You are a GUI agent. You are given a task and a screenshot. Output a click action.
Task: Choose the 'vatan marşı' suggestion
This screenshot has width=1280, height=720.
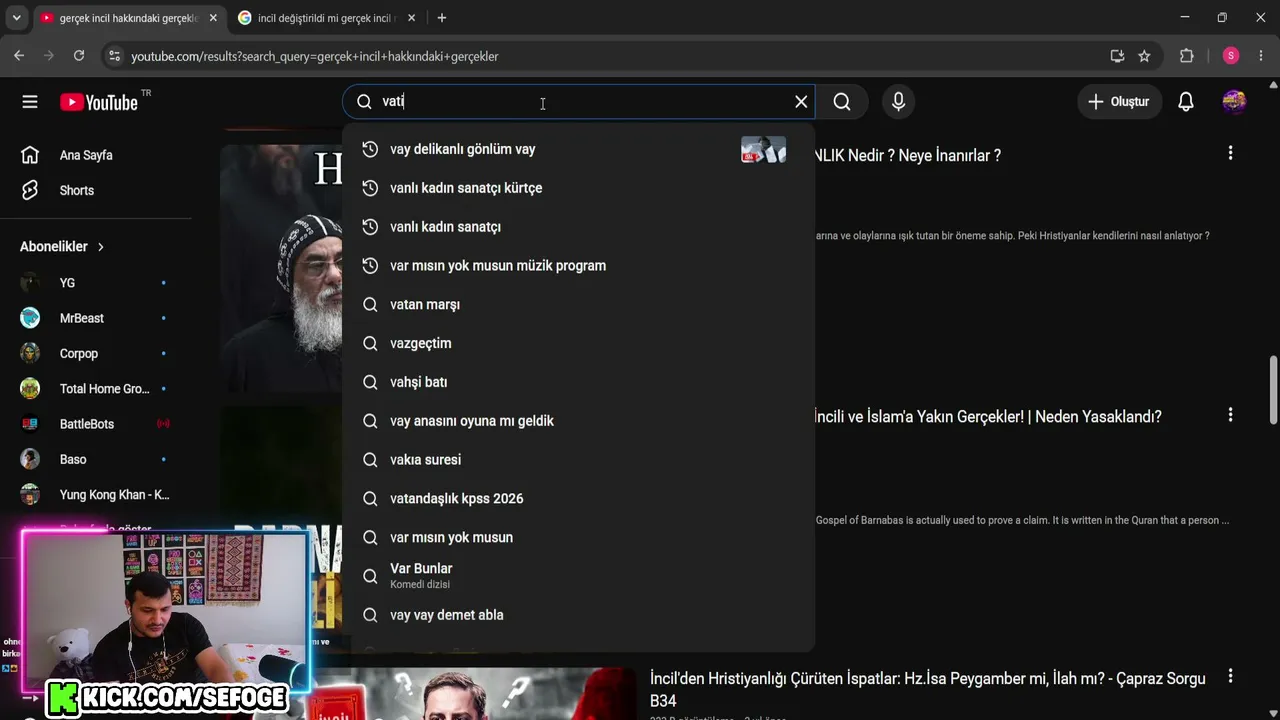pos(578,305)
